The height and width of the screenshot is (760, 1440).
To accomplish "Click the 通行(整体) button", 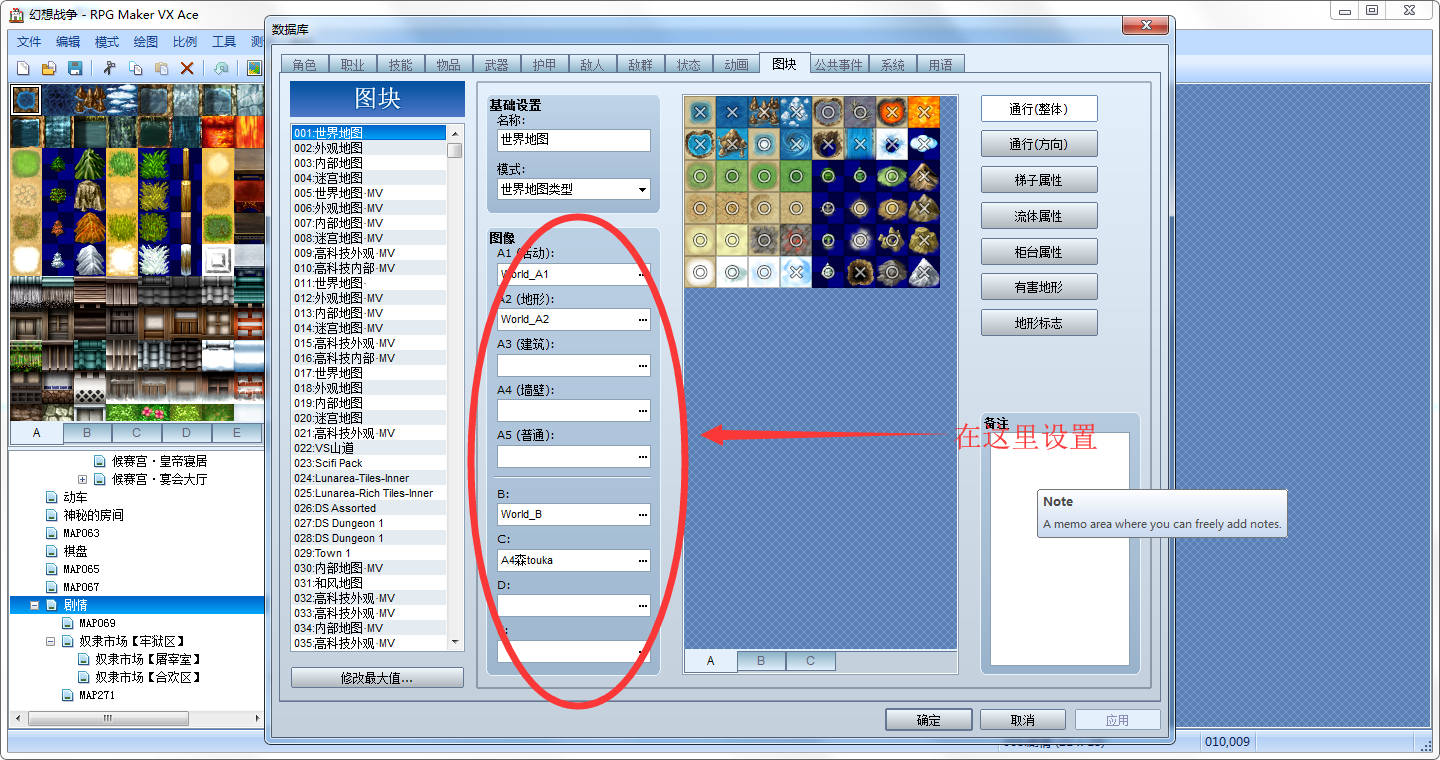I will coord(1039,109).
